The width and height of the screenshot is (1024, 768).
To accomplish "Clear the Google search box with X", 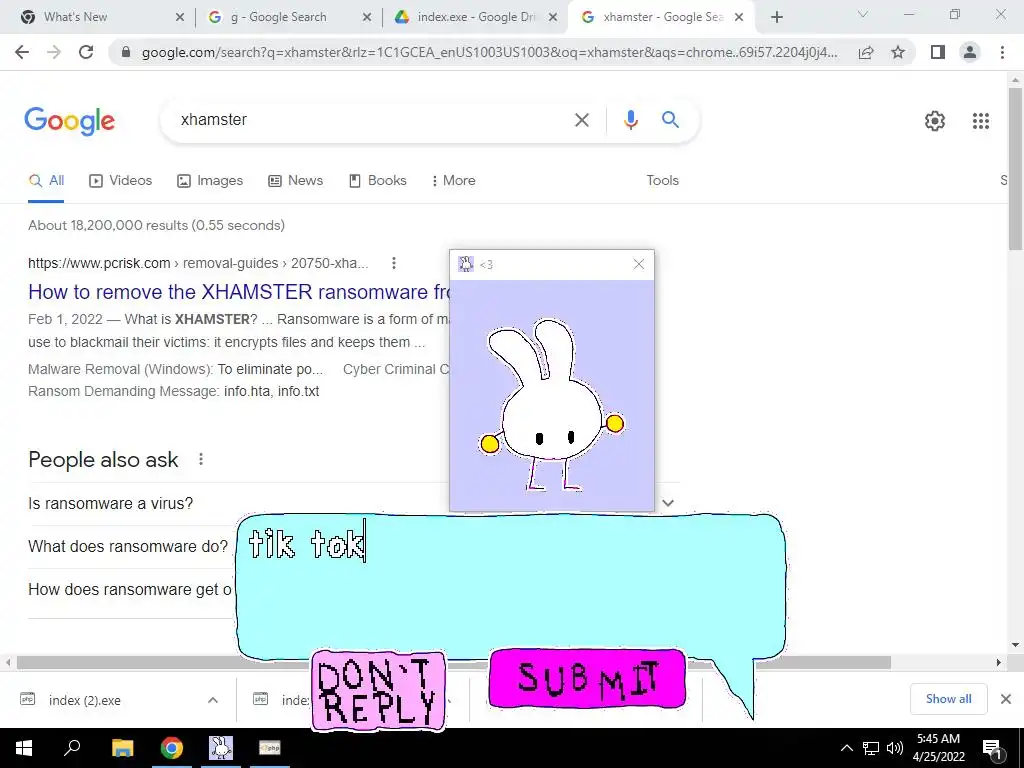I will (x=581, y=120).
